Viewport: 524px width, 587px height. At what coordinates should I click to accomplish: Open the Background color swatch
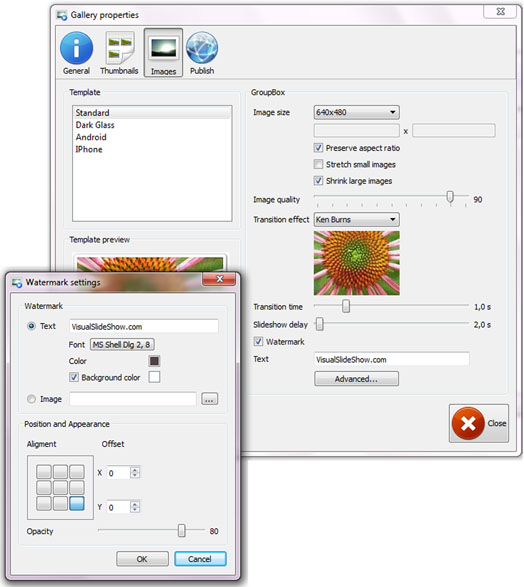[154, 377]
